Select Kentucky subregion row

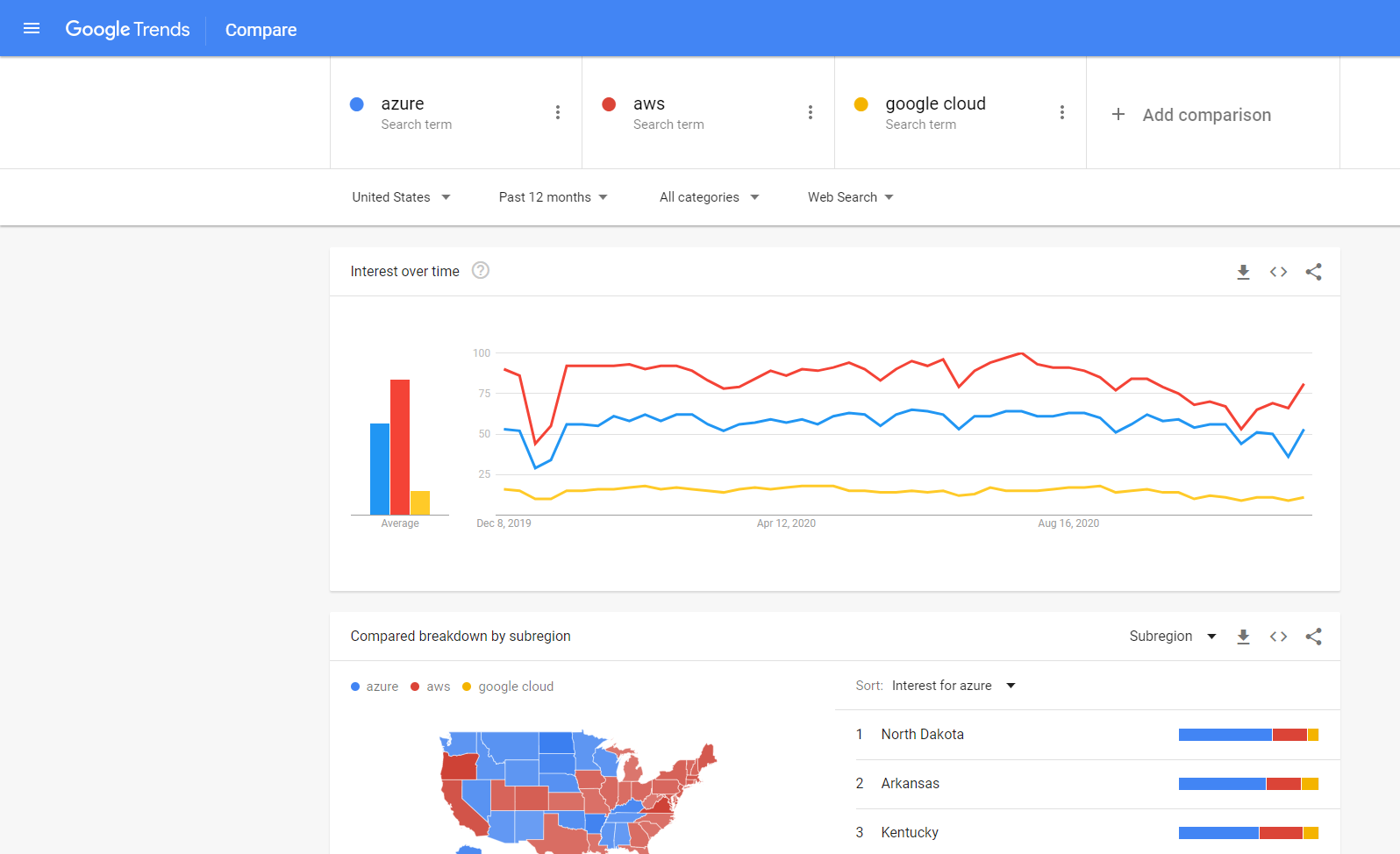pos(1088,833)
